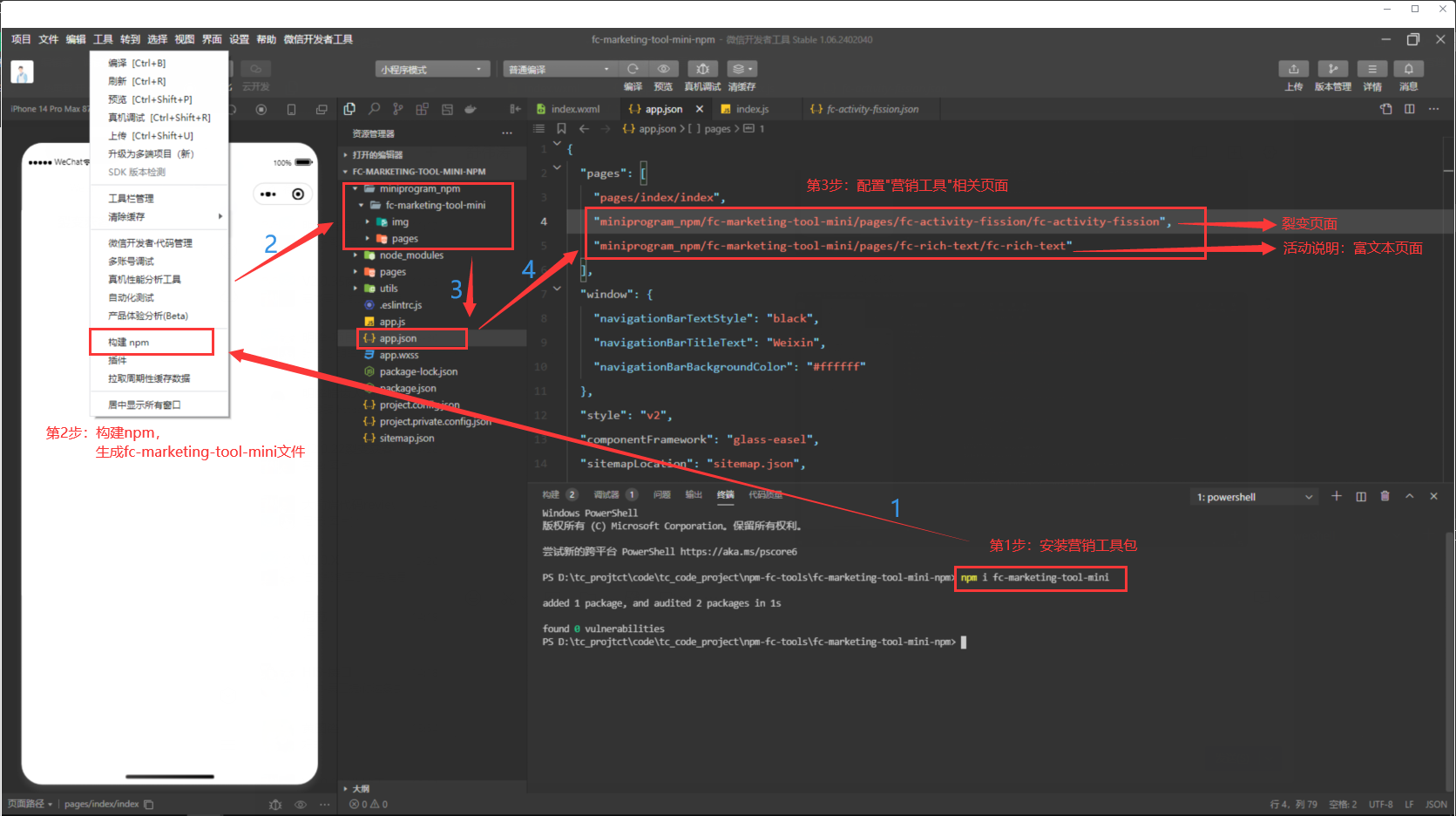Toggle the bookmark icon in breadcrumb bar

coord(561,129)
